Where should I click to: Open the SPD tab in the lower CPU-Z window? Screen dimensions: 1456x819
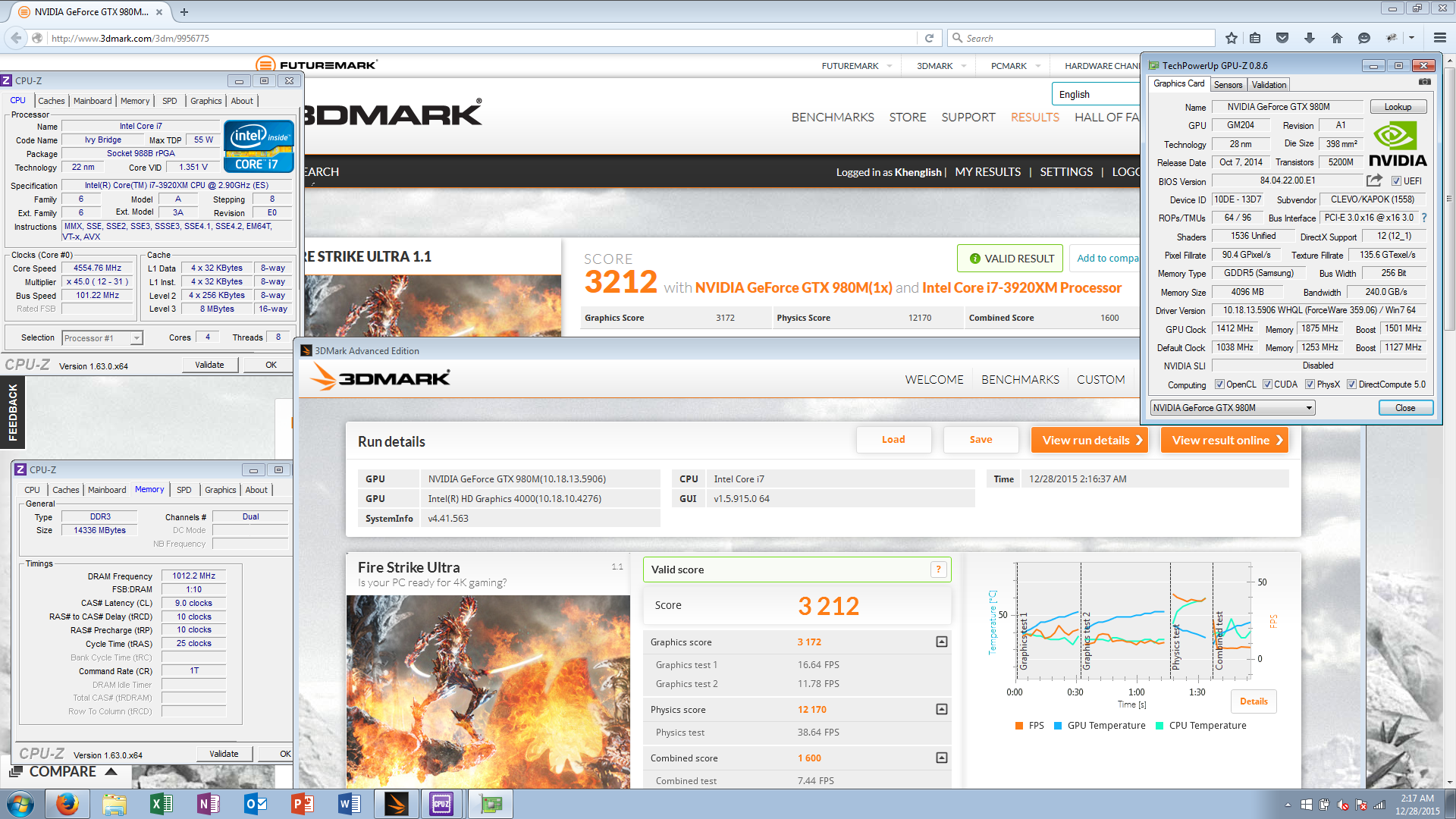point(184,490)
